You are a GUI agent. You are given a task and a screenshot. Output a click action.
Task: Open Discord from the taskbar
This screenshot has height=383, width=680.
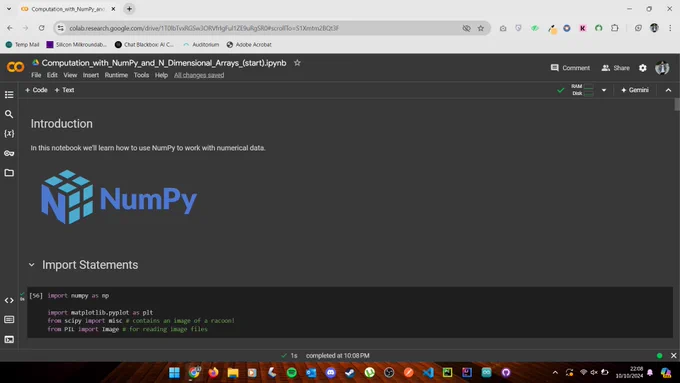click(x=330, y=372)
